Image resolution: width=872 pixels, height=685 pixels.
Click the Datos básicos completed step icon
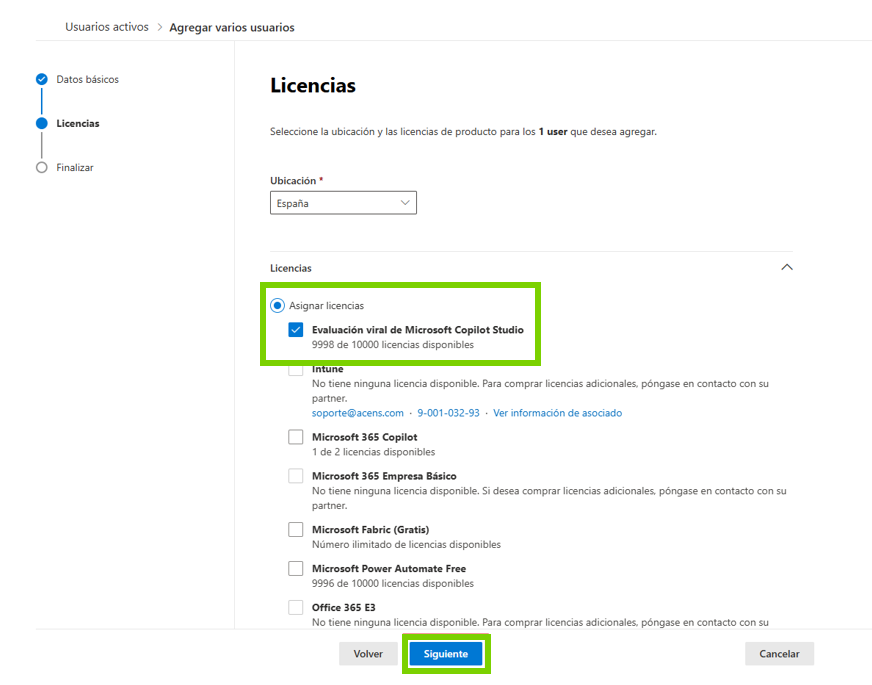pyautogui.click(x=42, y=80)
